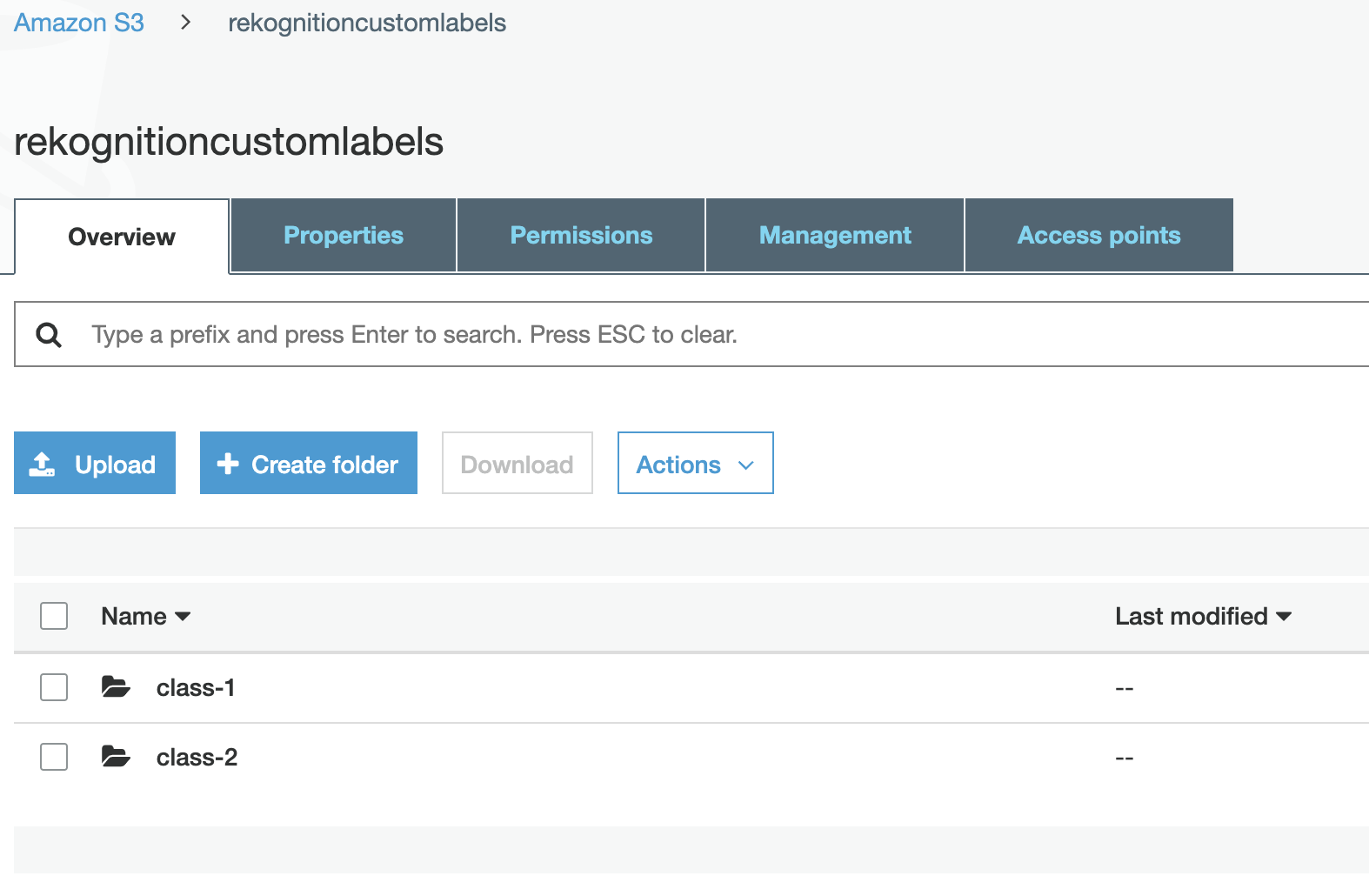Open the class-1 folder name
The width and height of the screenshot is (1369, 896).
coord(196,688)
